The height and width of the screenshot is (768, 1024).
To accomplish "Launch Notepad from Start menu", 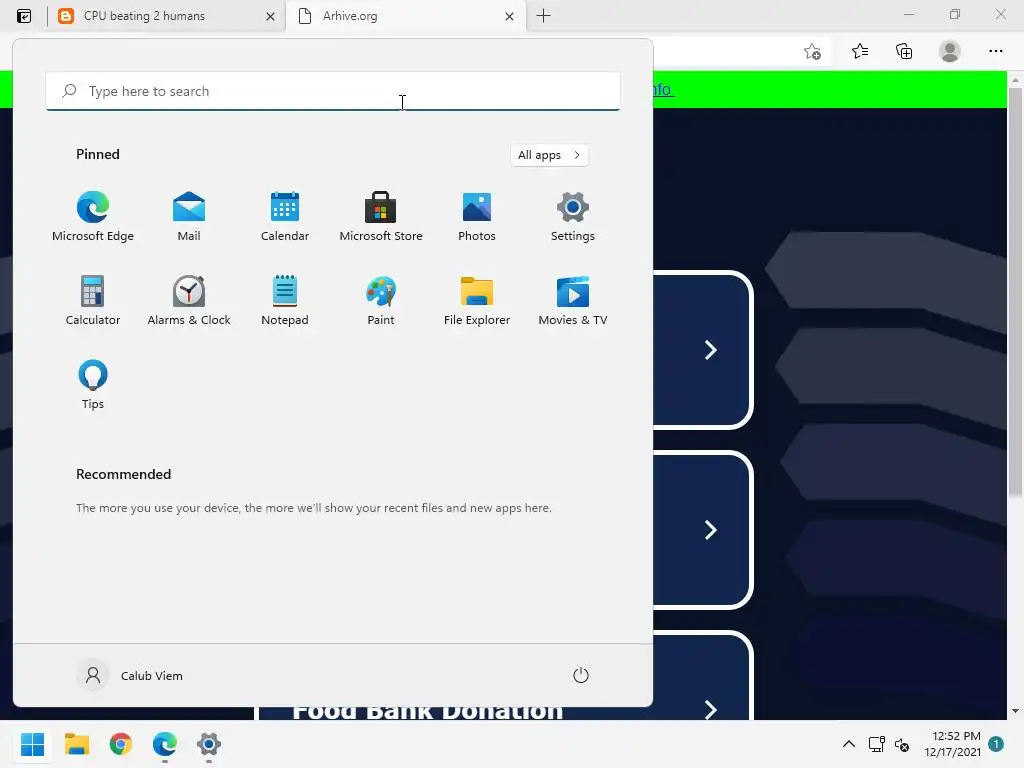I will 285,300.
